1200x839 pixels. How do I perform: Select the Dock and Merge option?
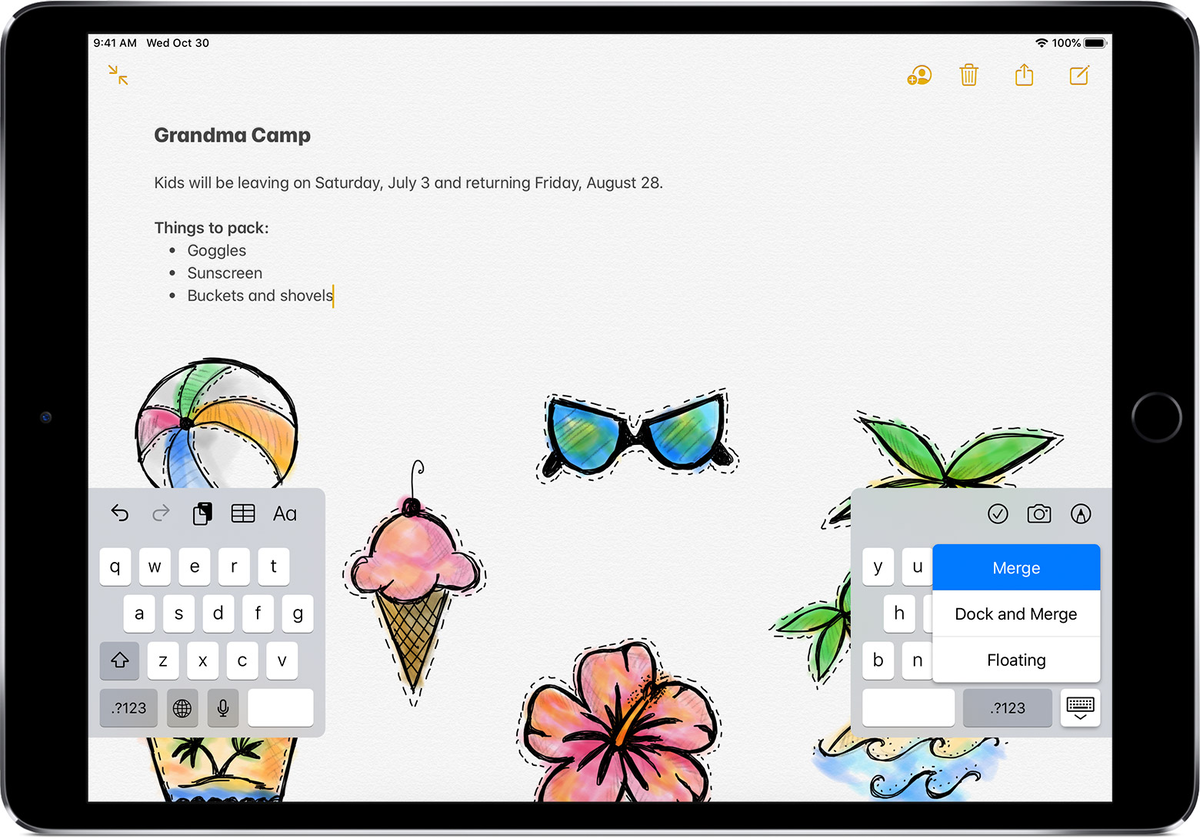tap(1016, 614)
